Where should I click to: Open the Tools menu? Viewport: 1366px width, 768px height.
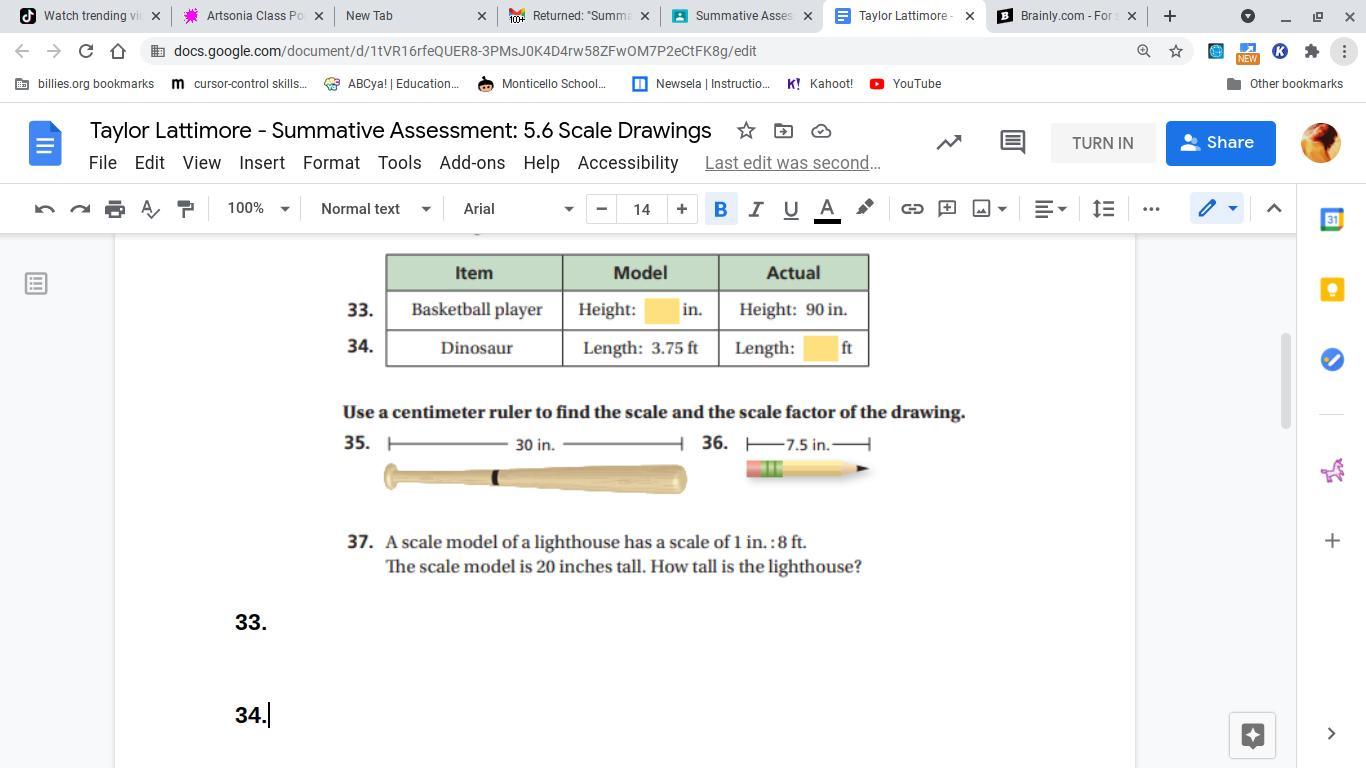pos(399,163)
